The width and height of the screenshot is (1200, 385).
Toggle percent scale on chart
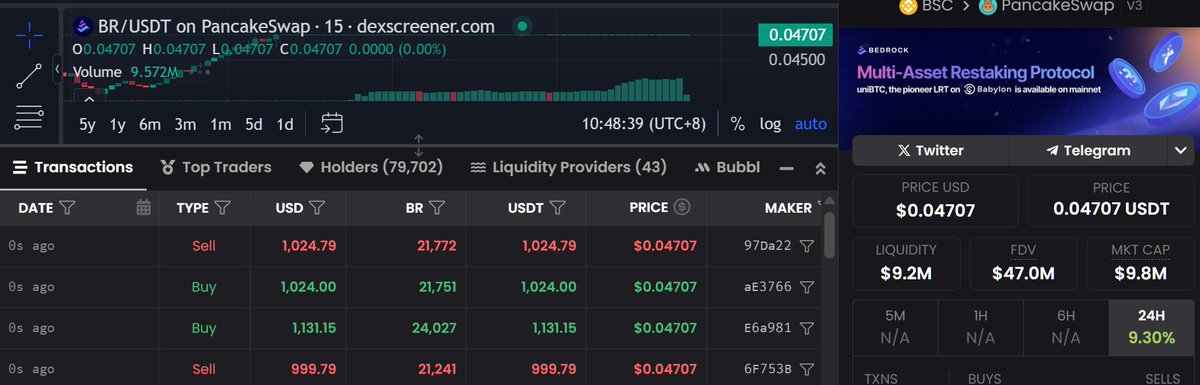click(738, 124)
